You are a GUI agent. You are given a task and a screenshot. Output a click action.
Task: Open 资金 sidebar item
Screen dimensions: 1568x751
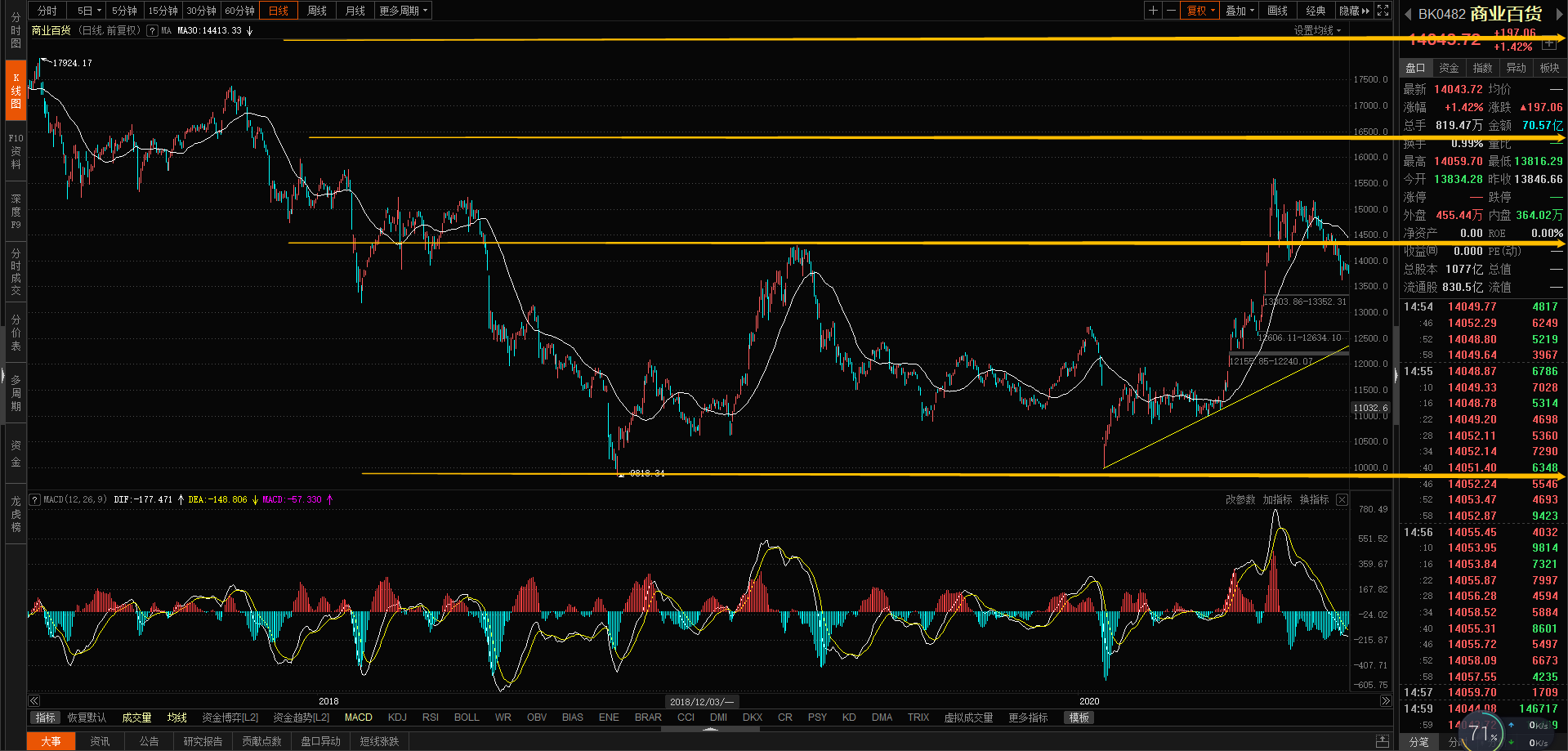(16, 454)
